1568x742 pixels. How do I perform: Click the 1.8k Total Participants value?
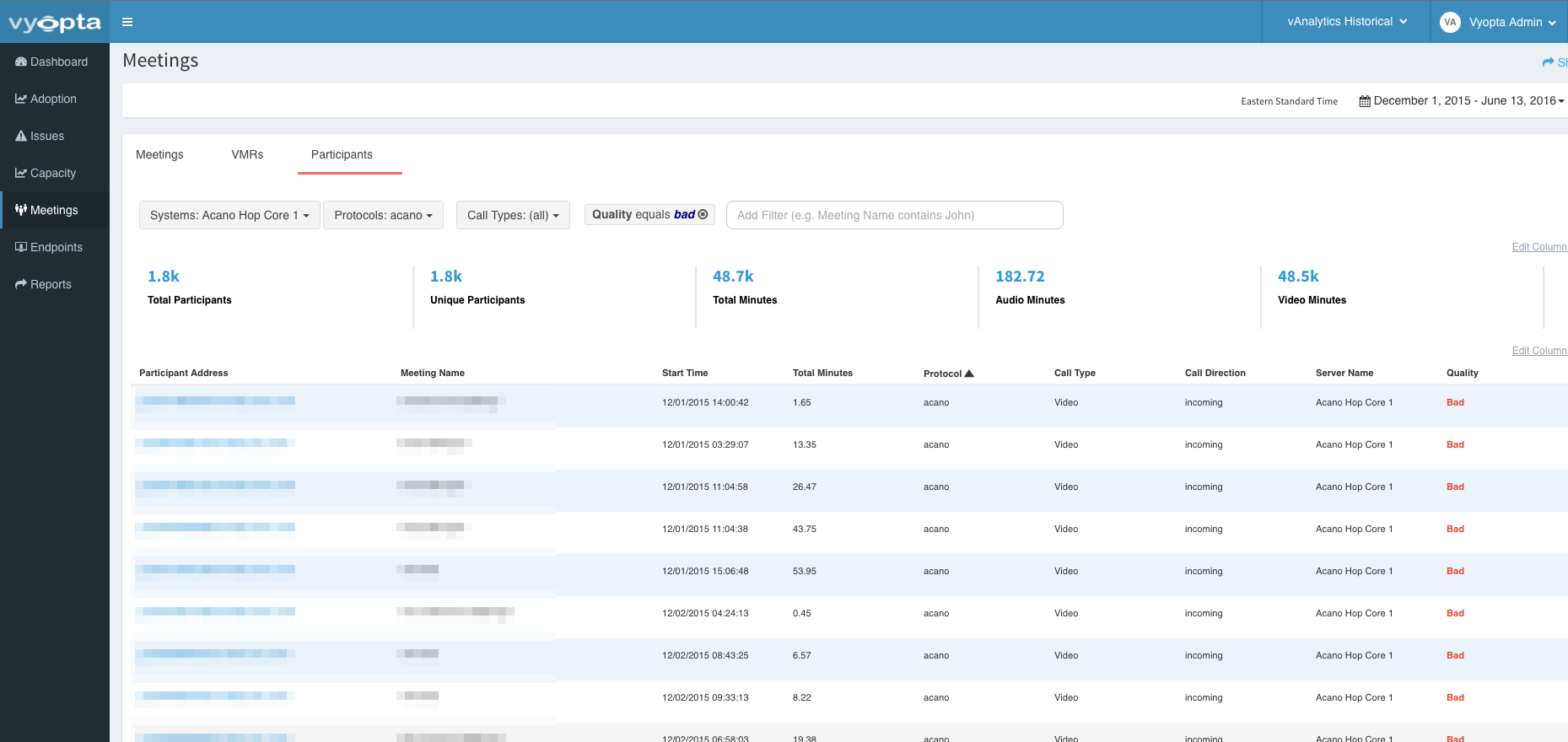click(x=164, y=277)
